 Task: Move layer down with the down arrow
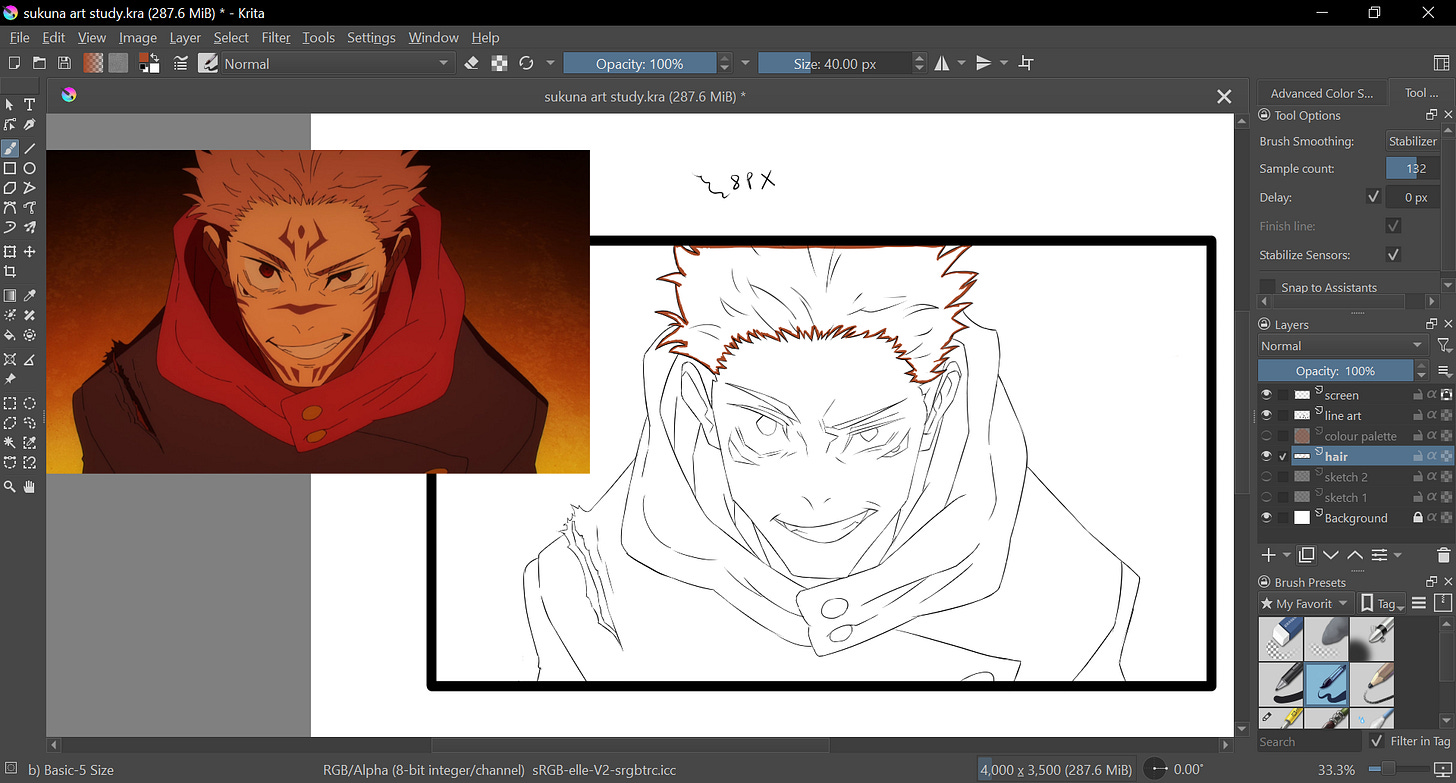[1331, 555]
